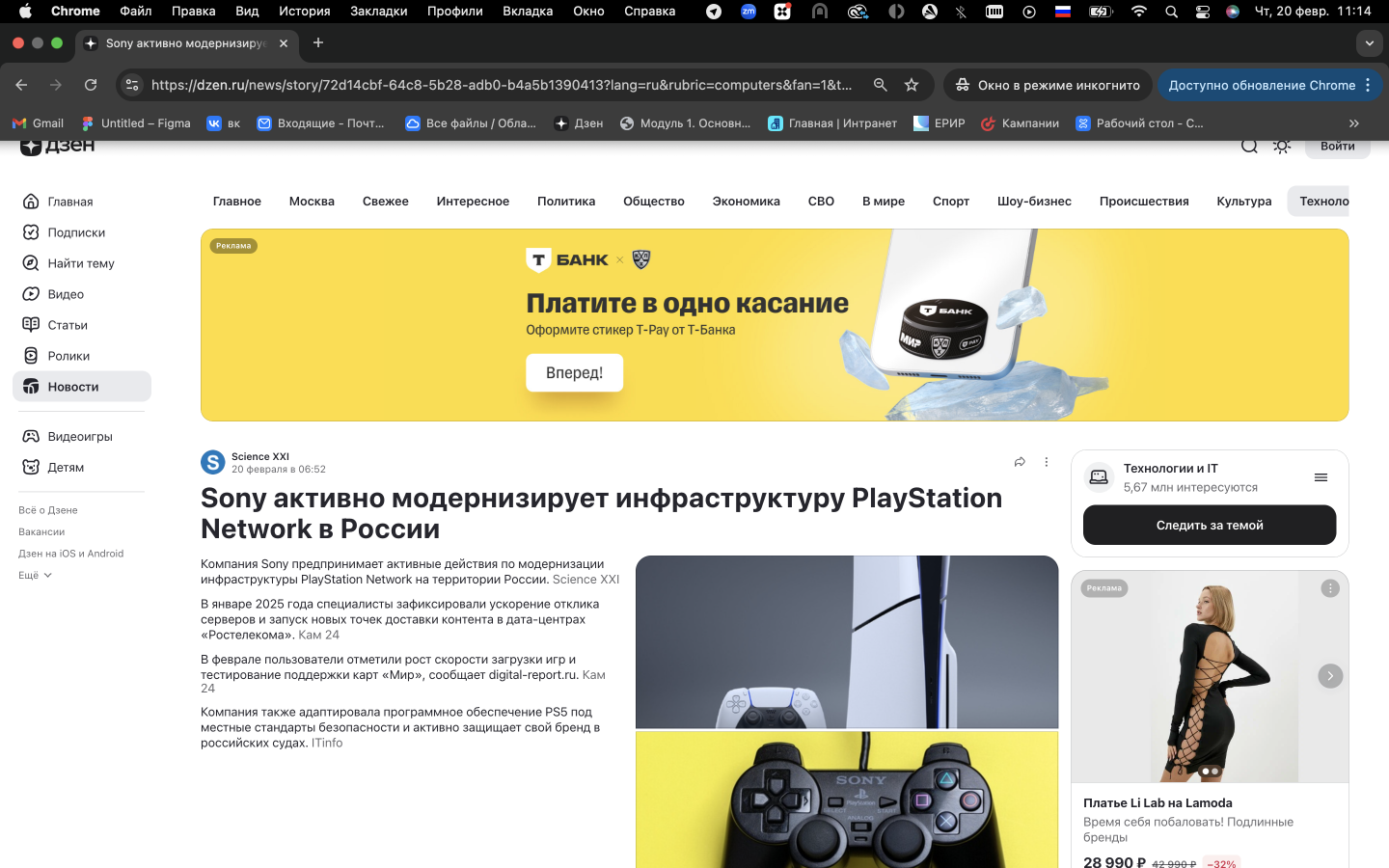
Task: Select Новости in the left sidebar
Action: pyautogui.click(x=82, y=387)
